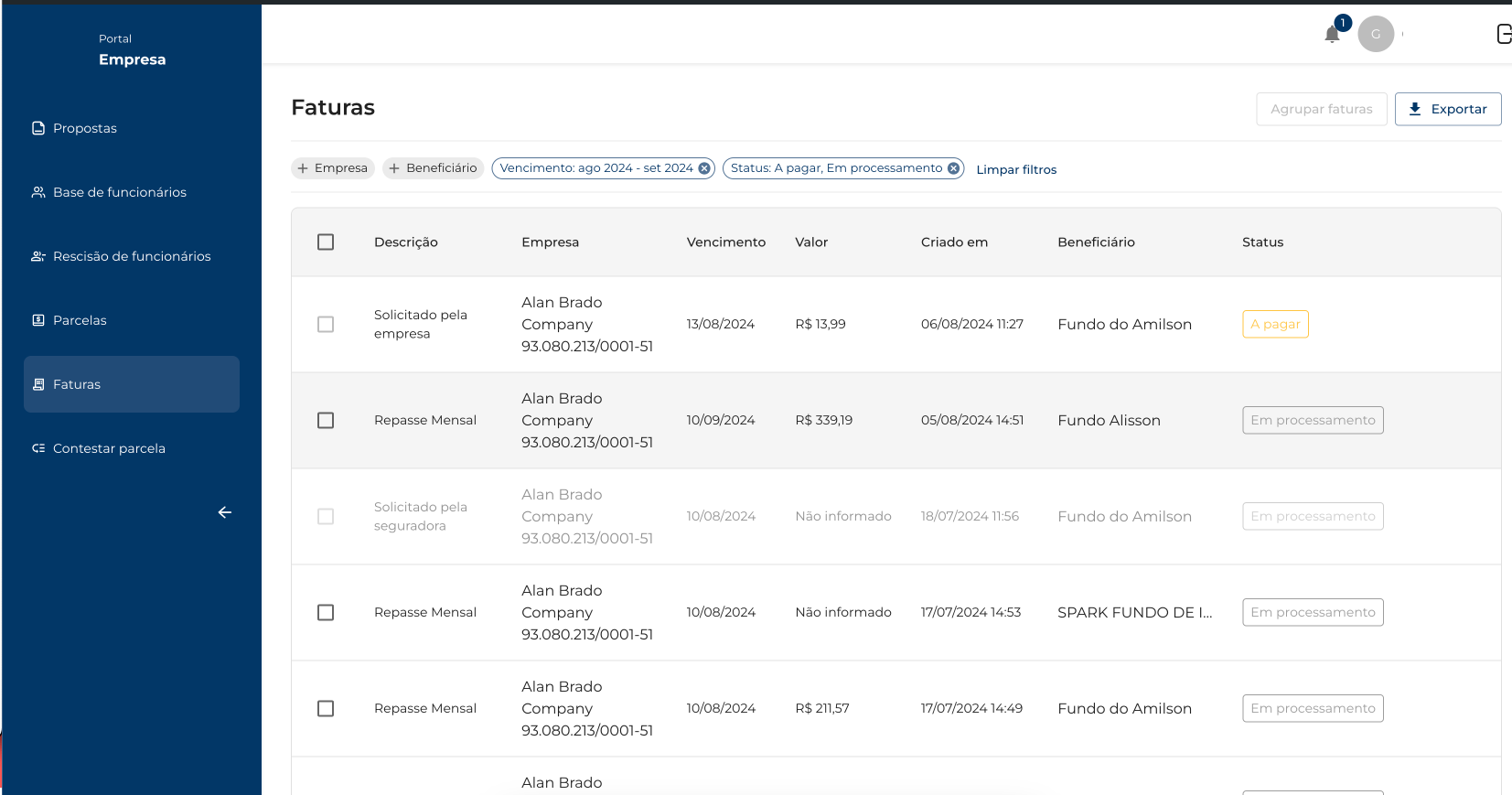Viewport: 1512px width, 795px height.
Task: Remove the Status filter via its X icon
Action: pos(953,168)
